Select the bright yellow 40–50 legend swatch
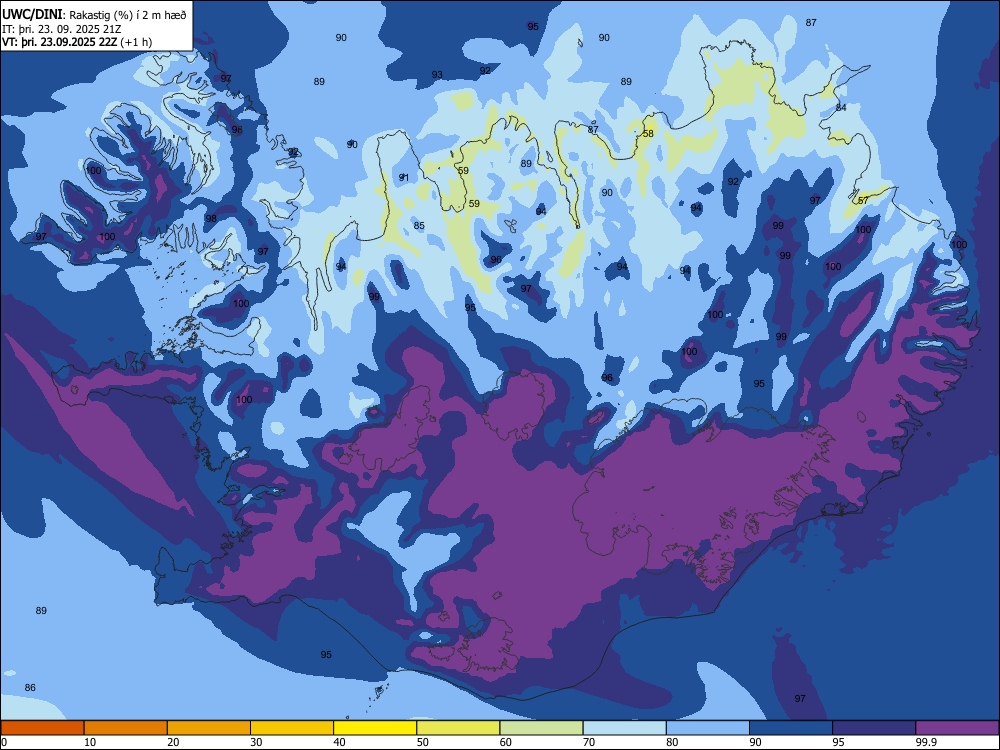Image resolution: width=1000 pixels, height=750 pixels. [x=375, y=728]
